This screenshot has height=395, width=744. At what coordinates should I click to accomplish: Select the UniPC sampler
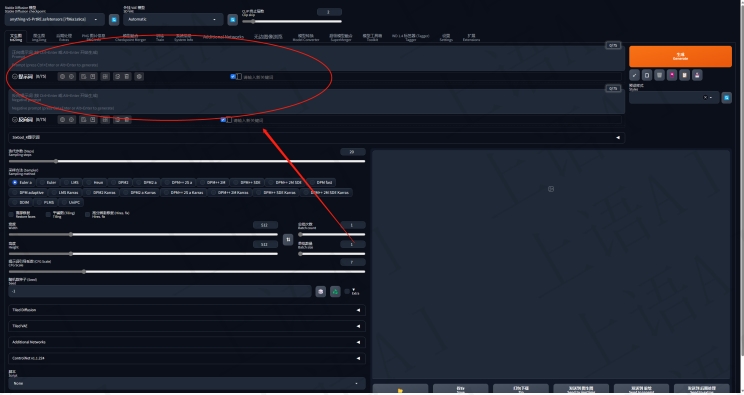70,202
